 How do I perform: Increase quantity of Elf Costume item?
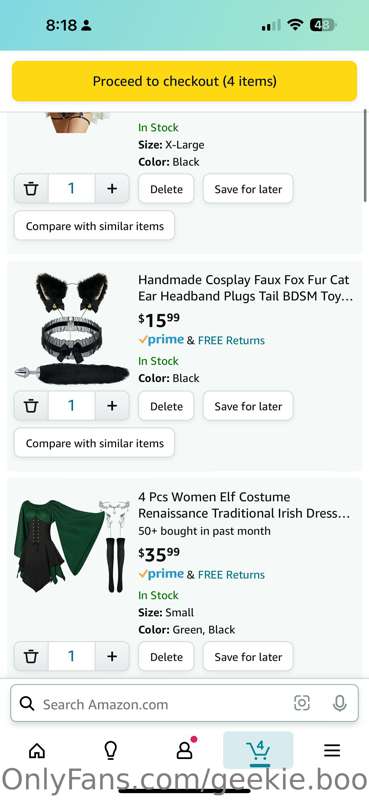[112, 656]
